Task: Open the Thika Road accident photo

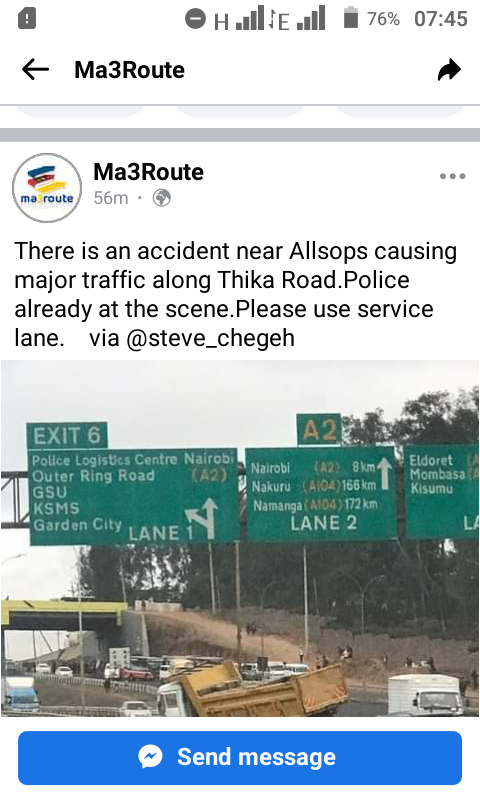Action: coord(240,538)
